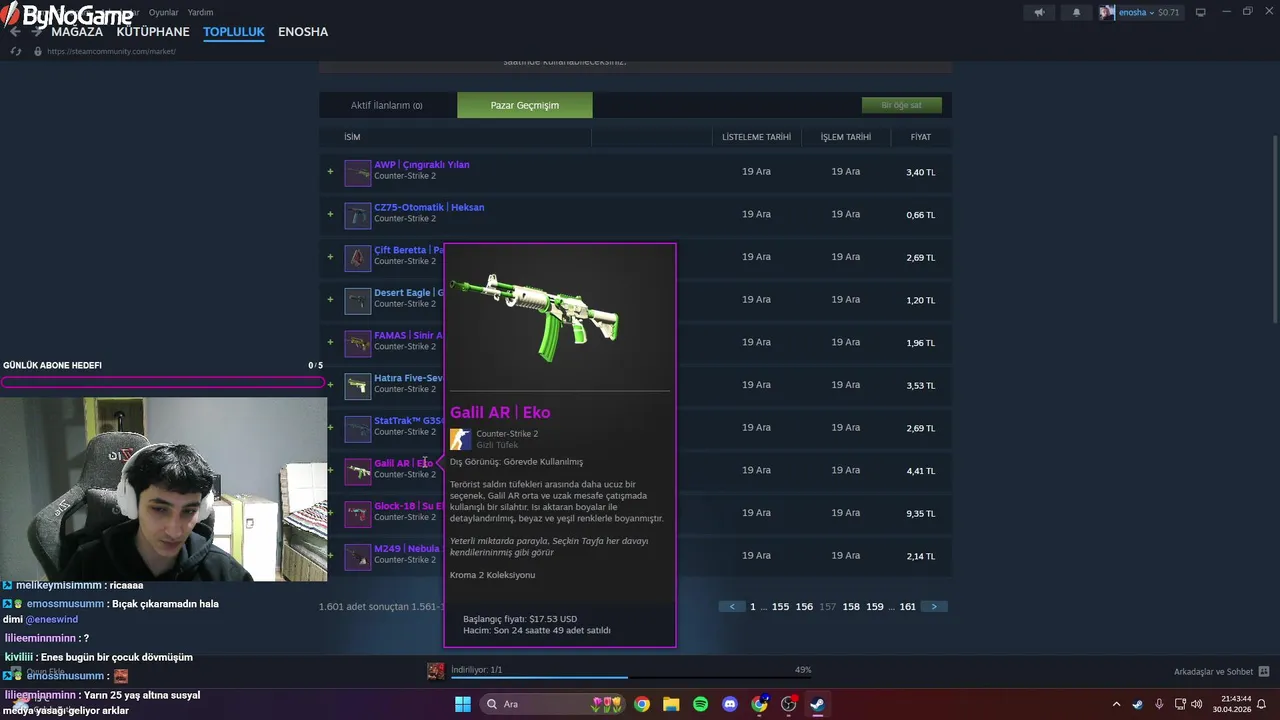Click the AWP item thumbnail
The image size is (1280, 720).
358,173
